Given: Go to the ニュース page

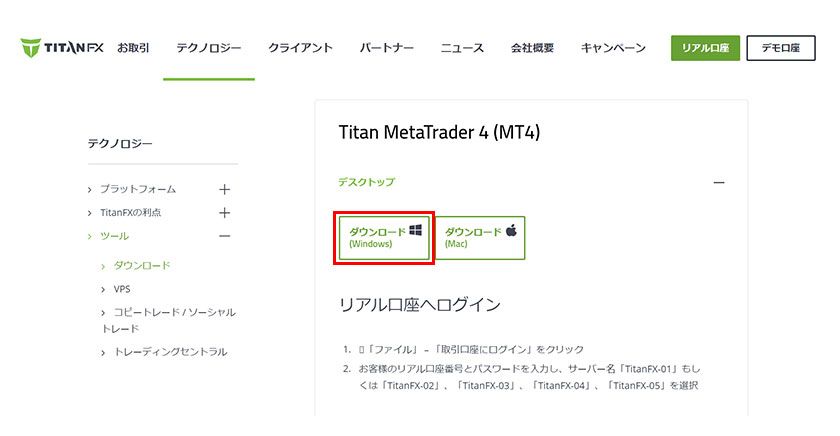Looking at the screenshot, I should [462, 48].
